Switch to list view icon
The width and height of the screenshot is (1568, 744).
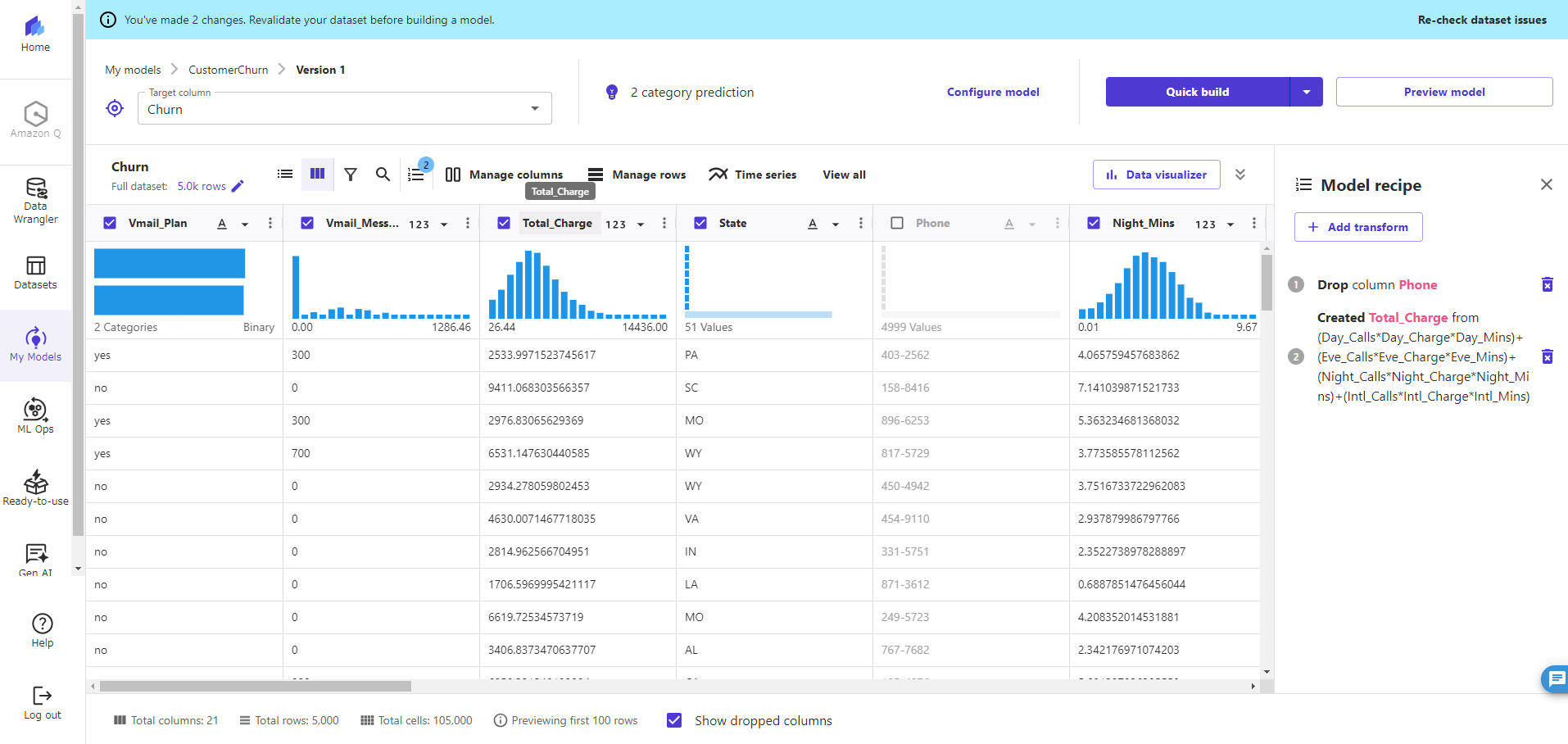(285, 174)
